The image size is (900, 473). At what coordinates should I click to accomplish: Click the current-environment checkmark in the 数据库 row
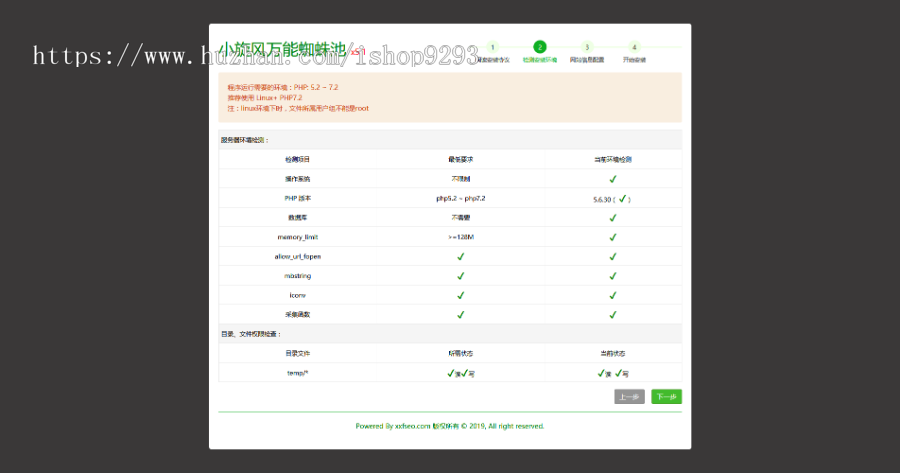pyautogui.click(x=613, y=217)
